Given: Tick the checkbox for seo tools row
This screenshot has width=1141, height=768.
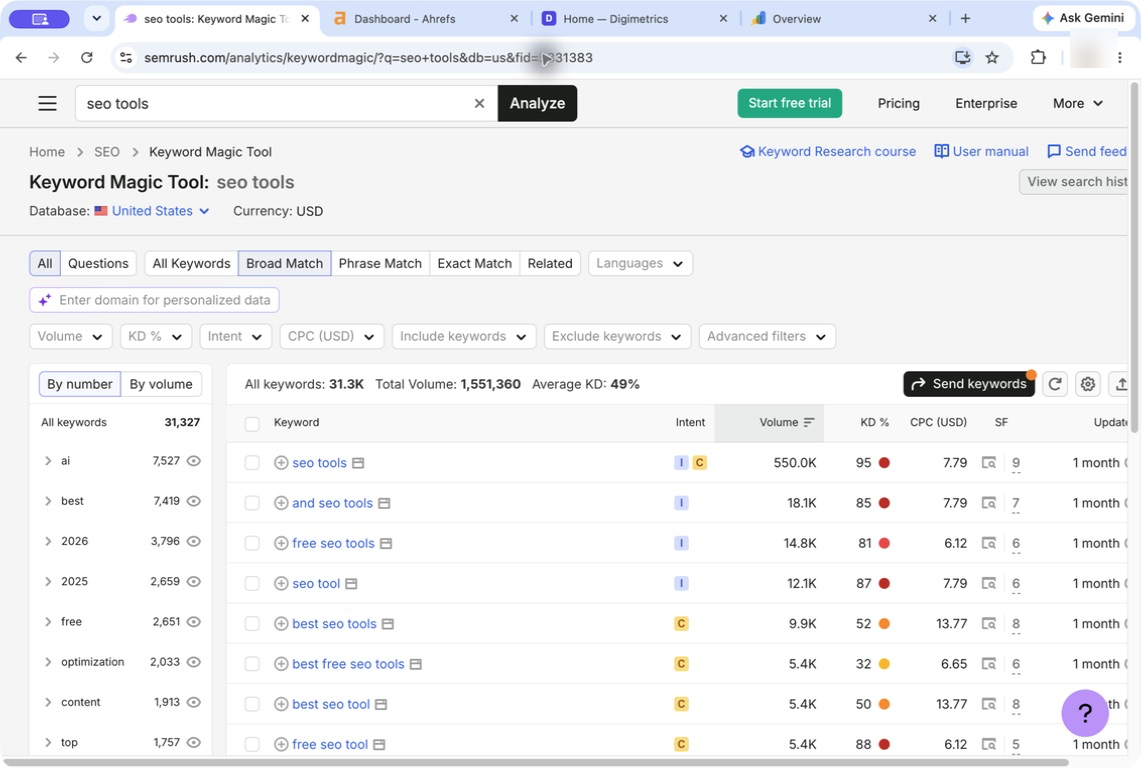Looking at the screenshot, I should click(x=252, y=463).
